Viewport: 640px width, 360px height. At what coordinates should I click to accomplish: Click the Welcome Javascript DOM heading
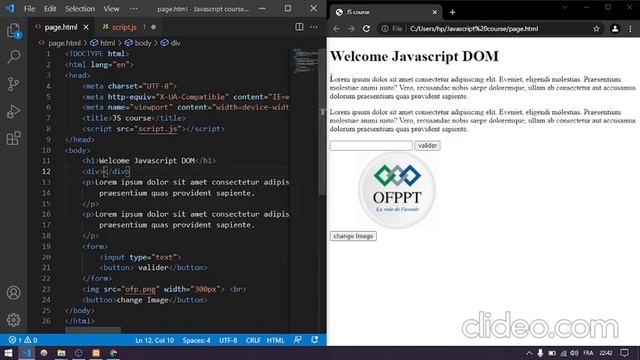[x=414, y=56]
